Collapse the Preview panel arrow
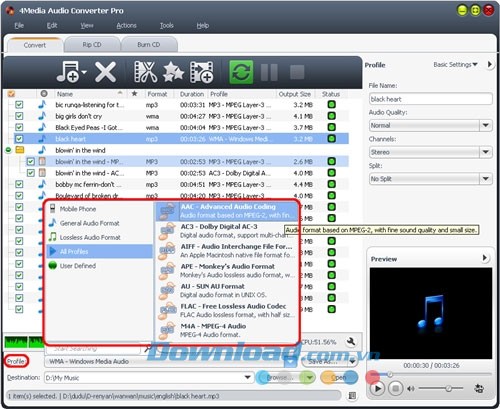 [484, 258]
